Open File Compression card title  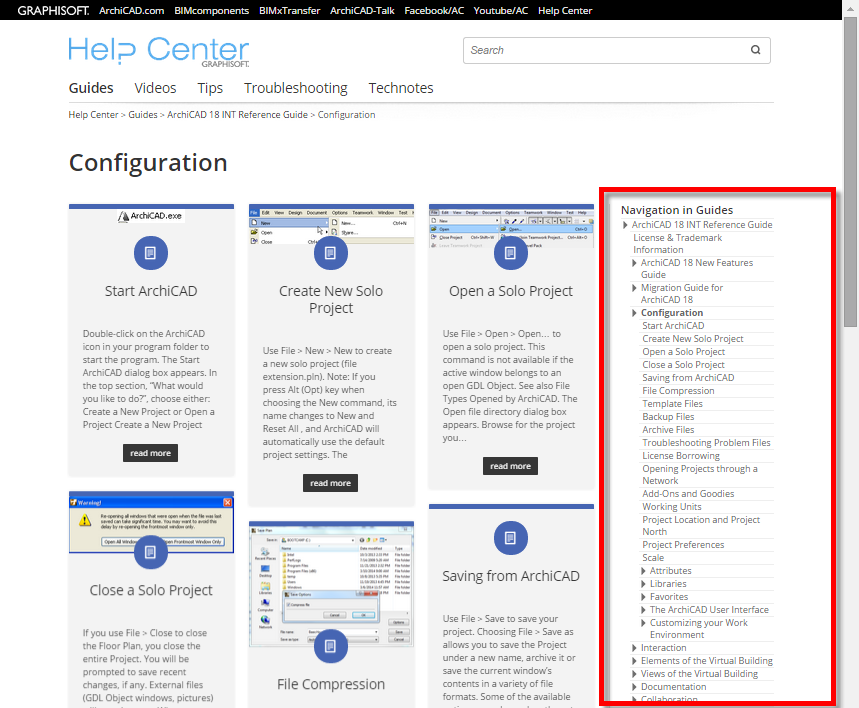330,684
